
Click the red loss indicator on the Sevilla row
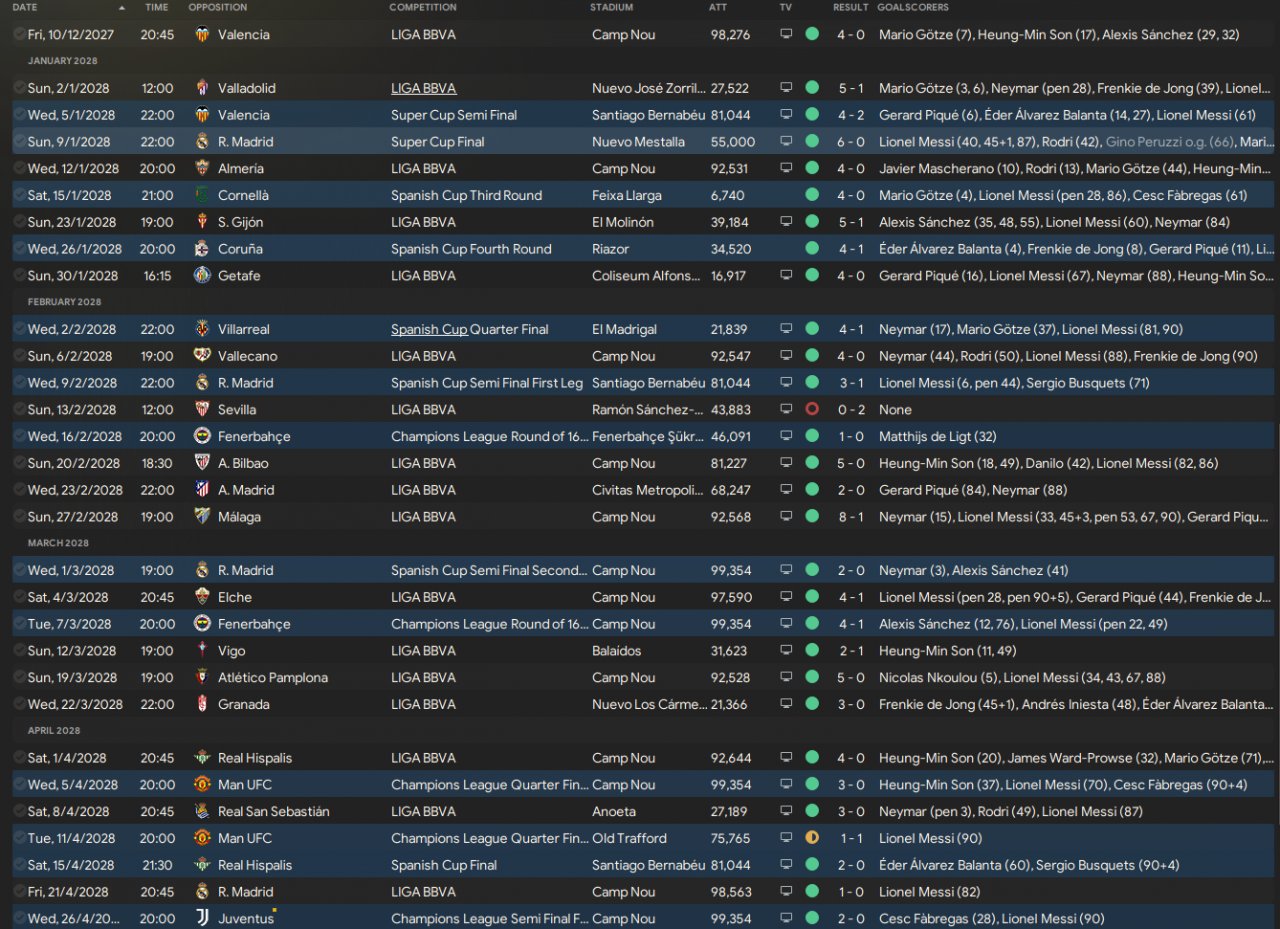point(812,409)
